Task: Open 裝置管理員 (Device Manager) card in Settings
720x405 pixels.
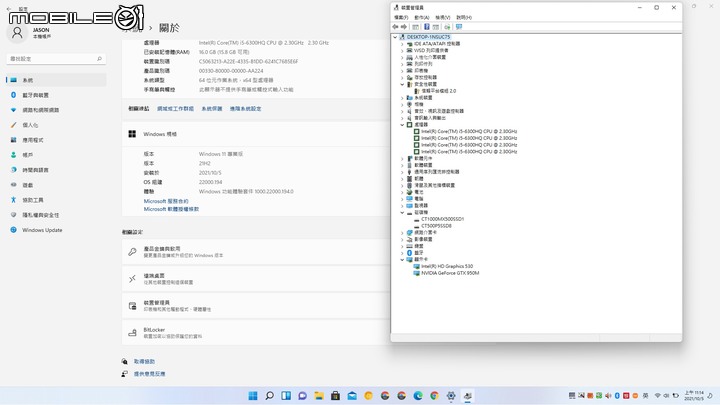Action: [x=256, y=306]
